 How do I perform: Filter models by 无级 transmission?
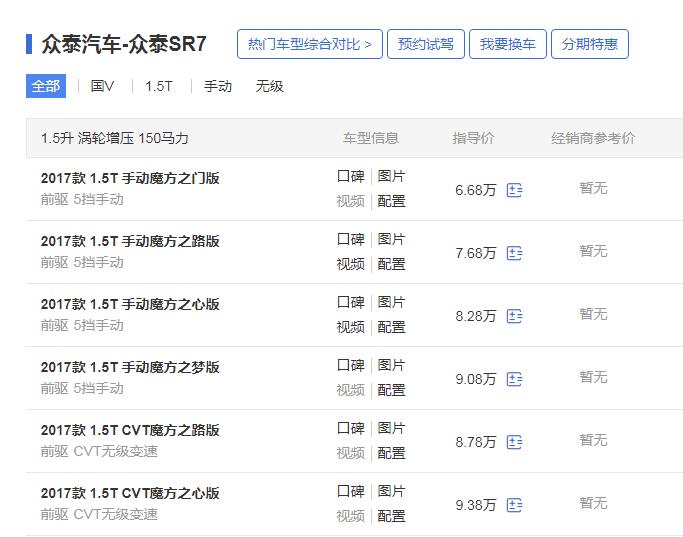pos(269,86)
